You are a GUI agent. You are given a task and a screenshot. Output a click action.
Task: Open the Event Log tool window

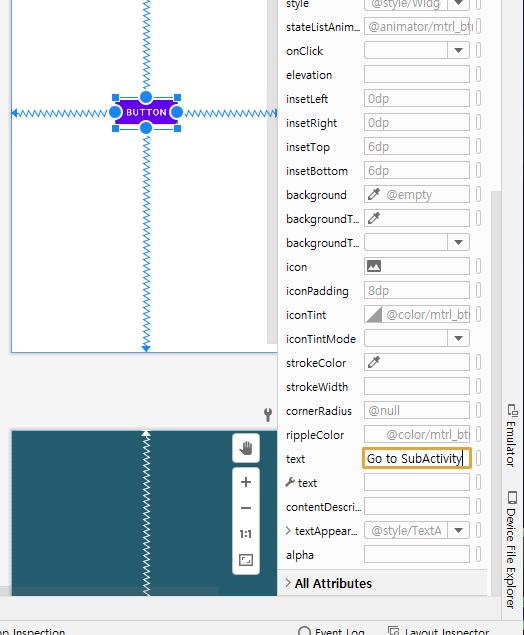pyautogui.click(x=332, y=631)
